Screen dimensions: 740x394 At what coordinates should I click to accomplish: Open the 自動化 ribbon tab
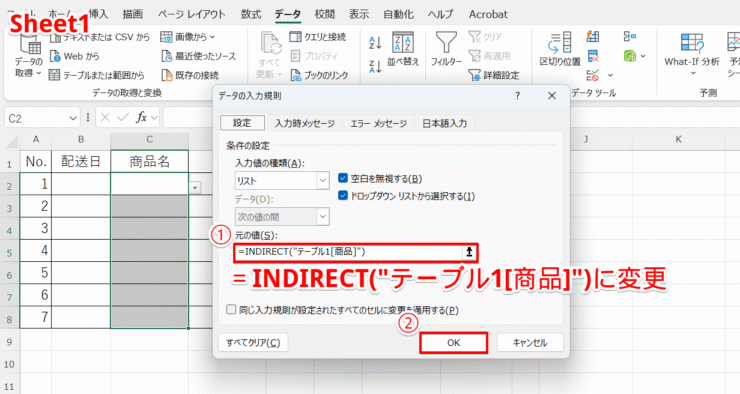click(398, 14)
